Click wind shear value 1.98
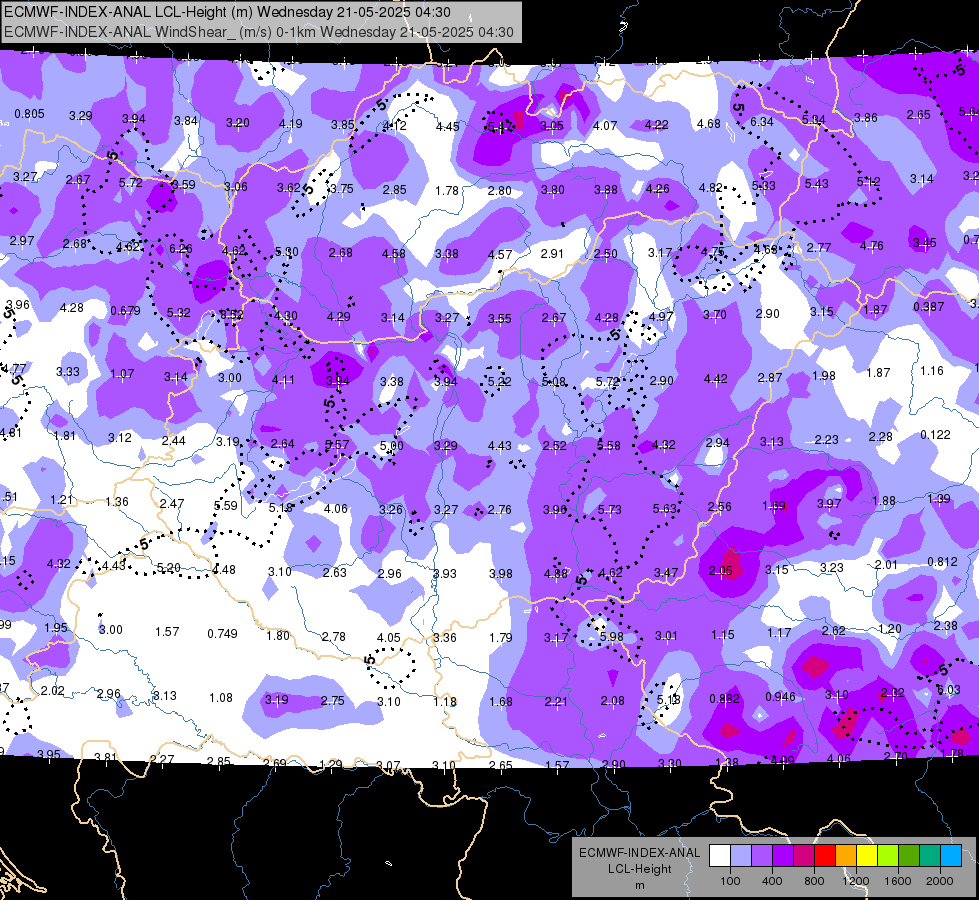The width and height of the screenshot is (979, 900). 824,375
